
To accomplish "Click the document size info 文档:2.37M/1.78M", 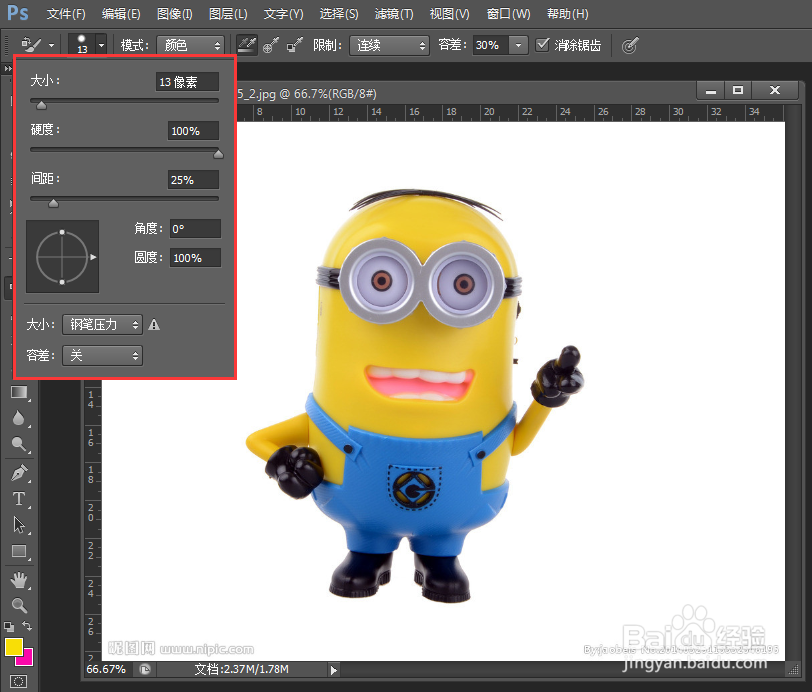I will [241, 669].
